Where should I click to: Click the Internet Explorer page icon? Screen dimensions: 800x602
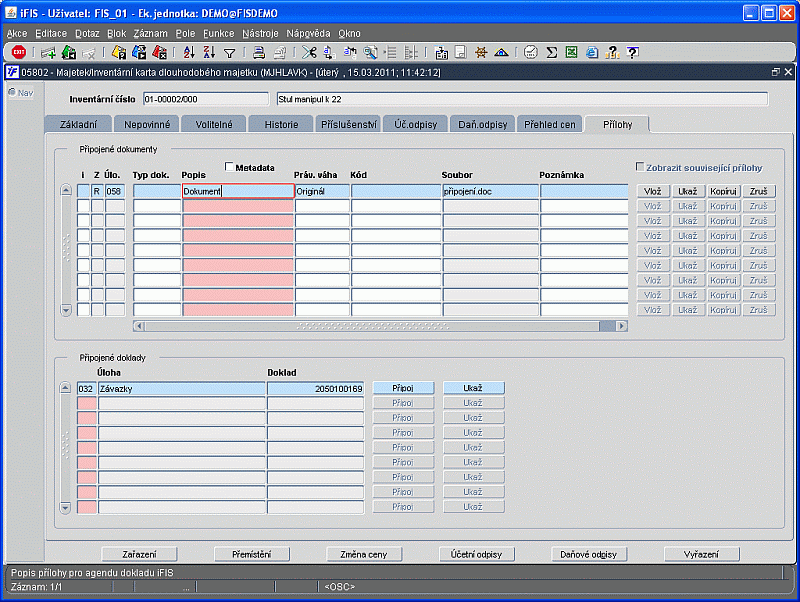(592, 52)
